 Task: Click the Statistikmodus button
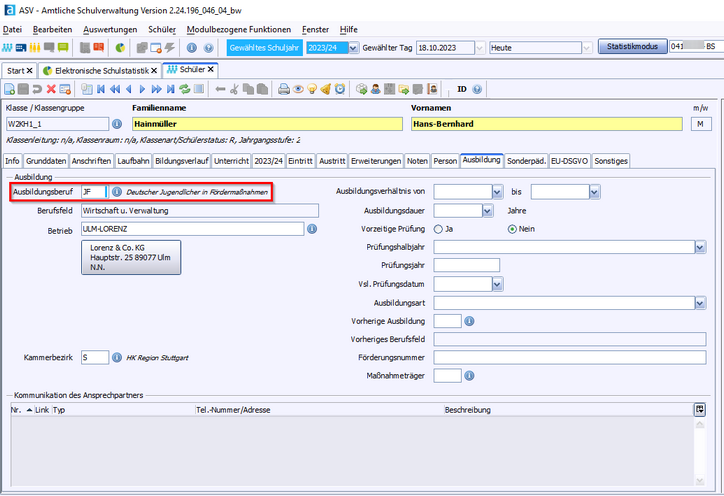(x=633, y=46)
